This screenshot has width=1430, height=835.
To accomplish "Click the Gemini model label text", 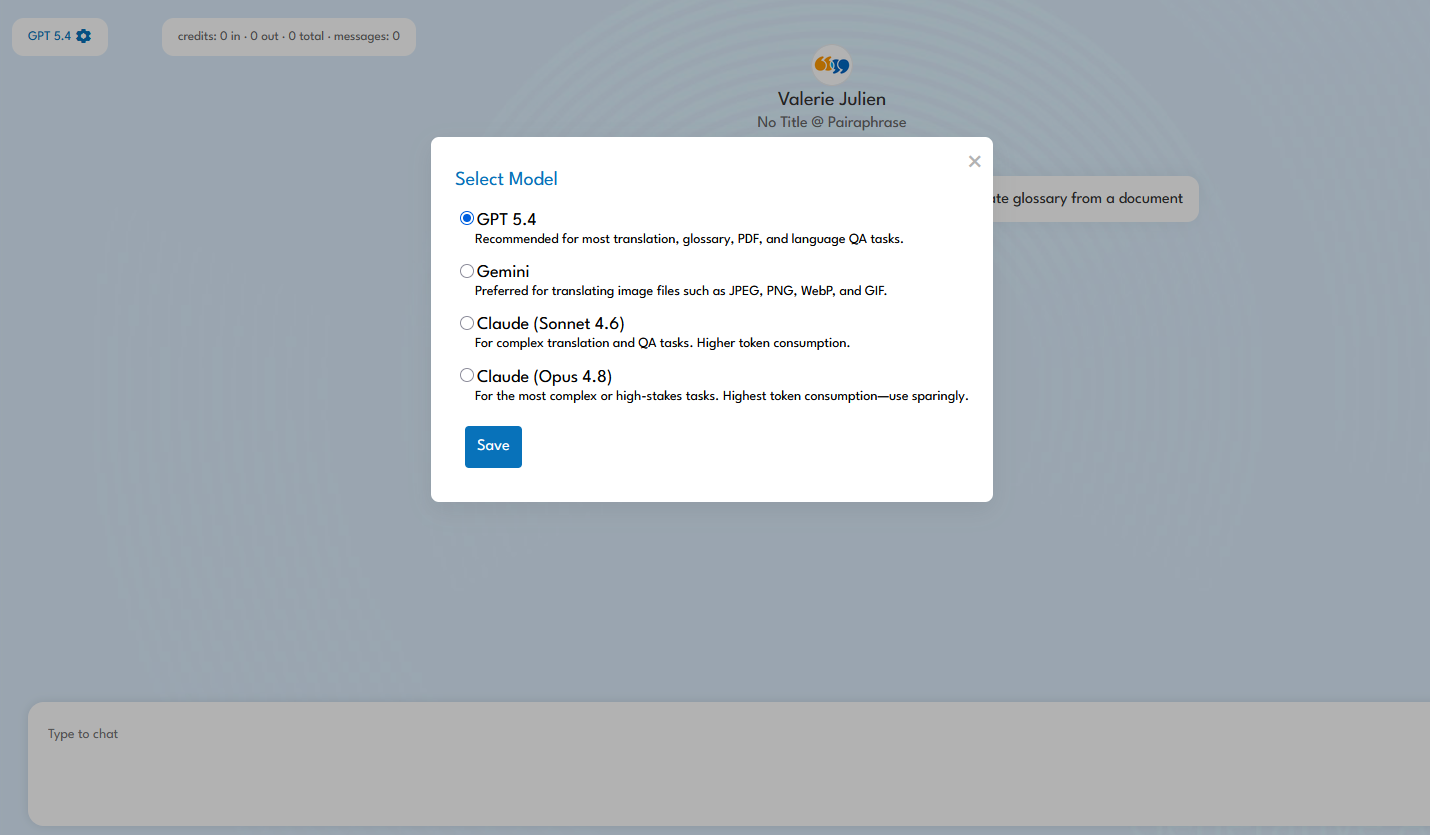I will (503, 272).
